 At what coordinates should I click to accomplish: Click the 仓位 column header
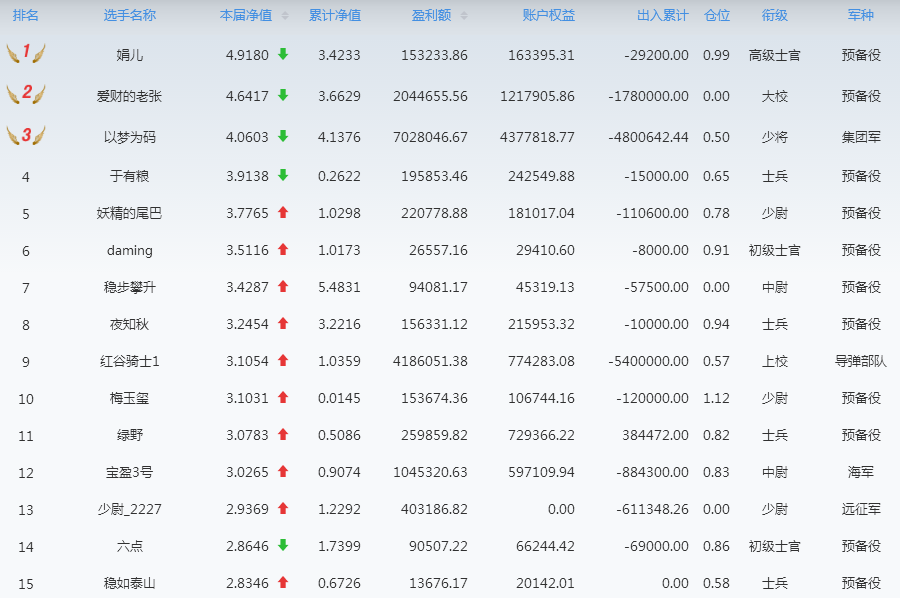[717, 15]
